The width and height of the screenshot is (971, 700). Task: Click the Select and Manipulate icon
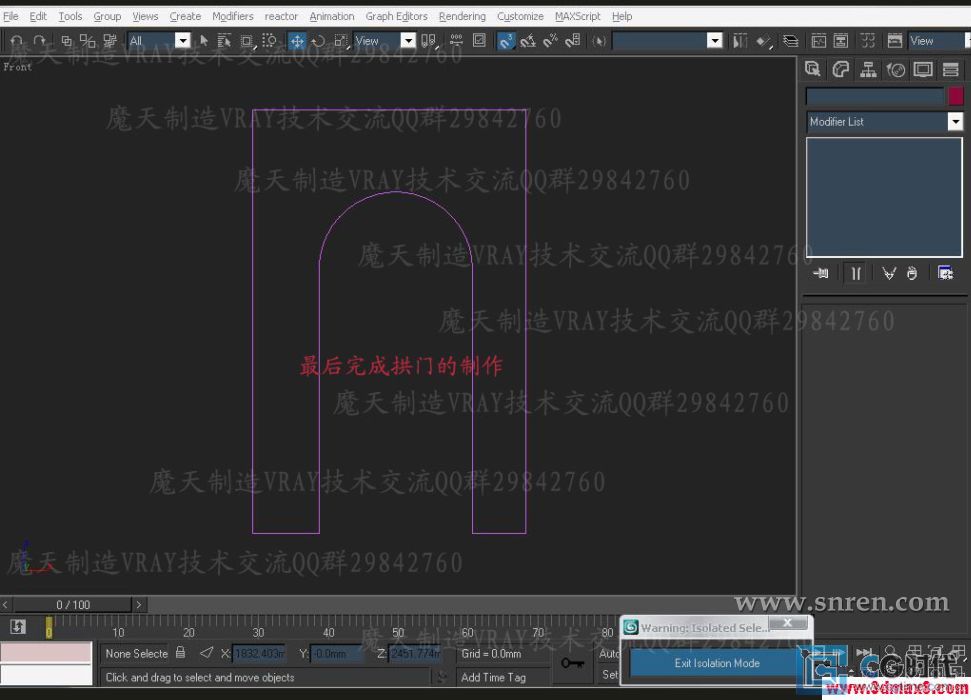[x=456, y=41]
